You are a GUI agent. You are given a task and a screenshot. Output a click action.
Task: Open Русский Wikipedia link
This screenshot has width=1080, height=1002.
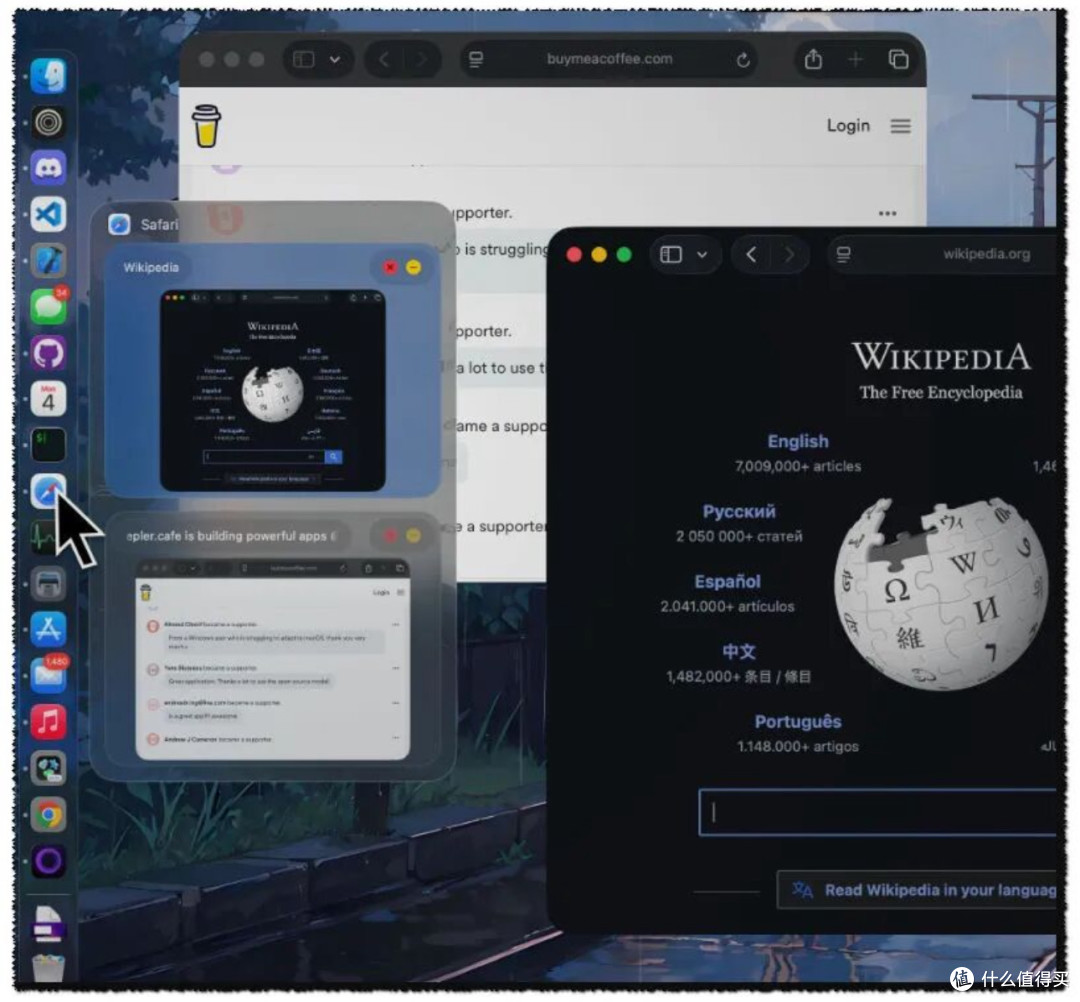739,512
